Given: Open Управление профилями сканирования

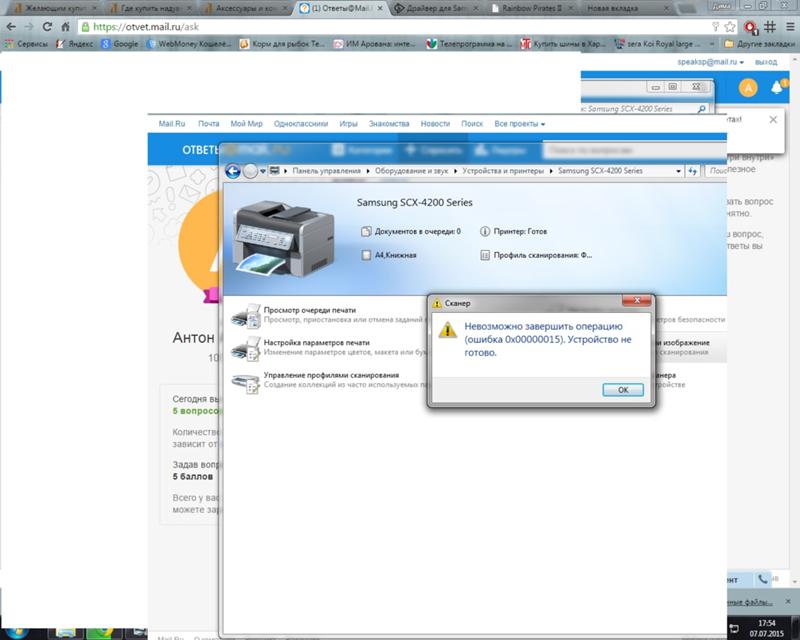Looking at the screenshot, I should (x=331, y=375).
